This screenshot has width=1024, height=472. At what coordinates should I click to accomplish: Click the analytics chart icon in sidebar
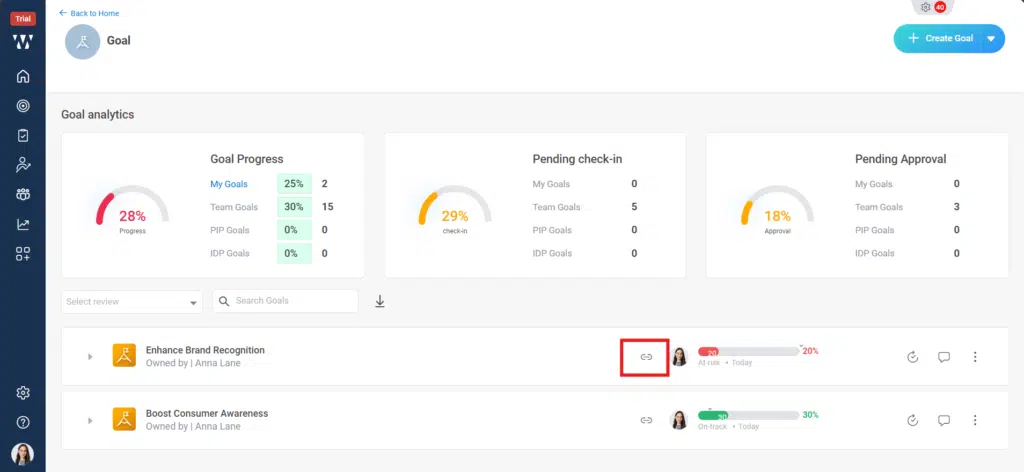pyautogui.click(x=22, y=224)
